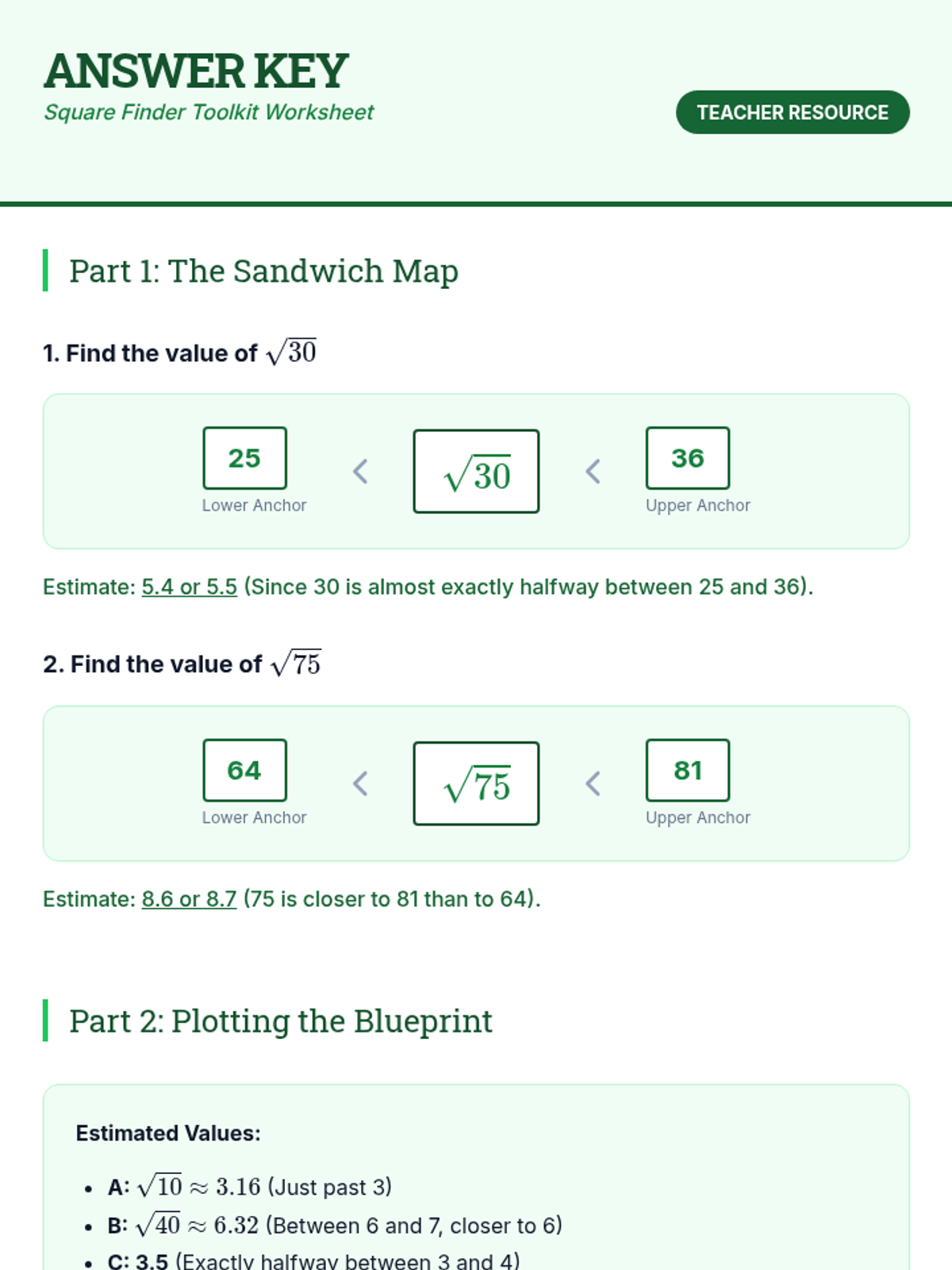This screenshot has width=952, height=1270.
Task: Click the underlined estimate 8.6 or 8.7
Action: tap(189, 899)
